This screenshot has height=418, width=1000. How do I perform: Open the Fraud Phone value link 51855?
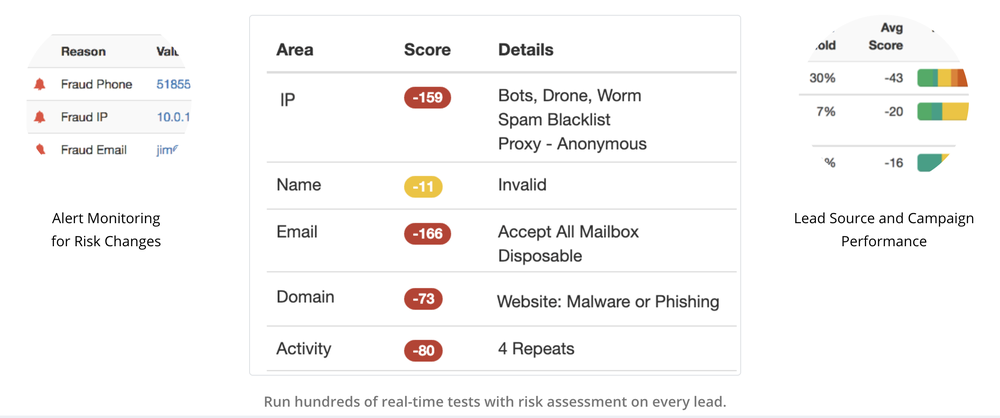[173, 84]
